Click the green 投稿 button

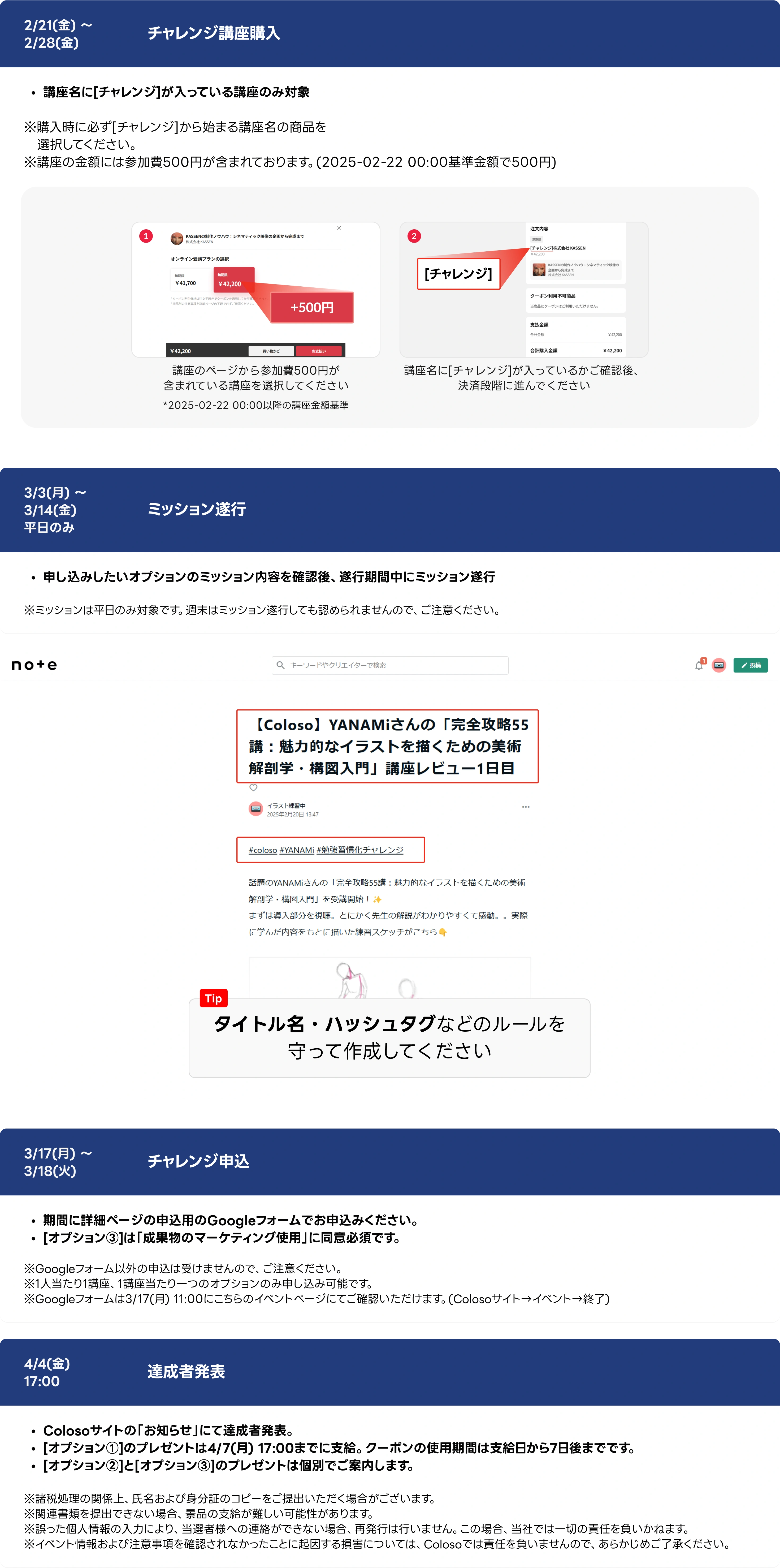click(751, 665)
